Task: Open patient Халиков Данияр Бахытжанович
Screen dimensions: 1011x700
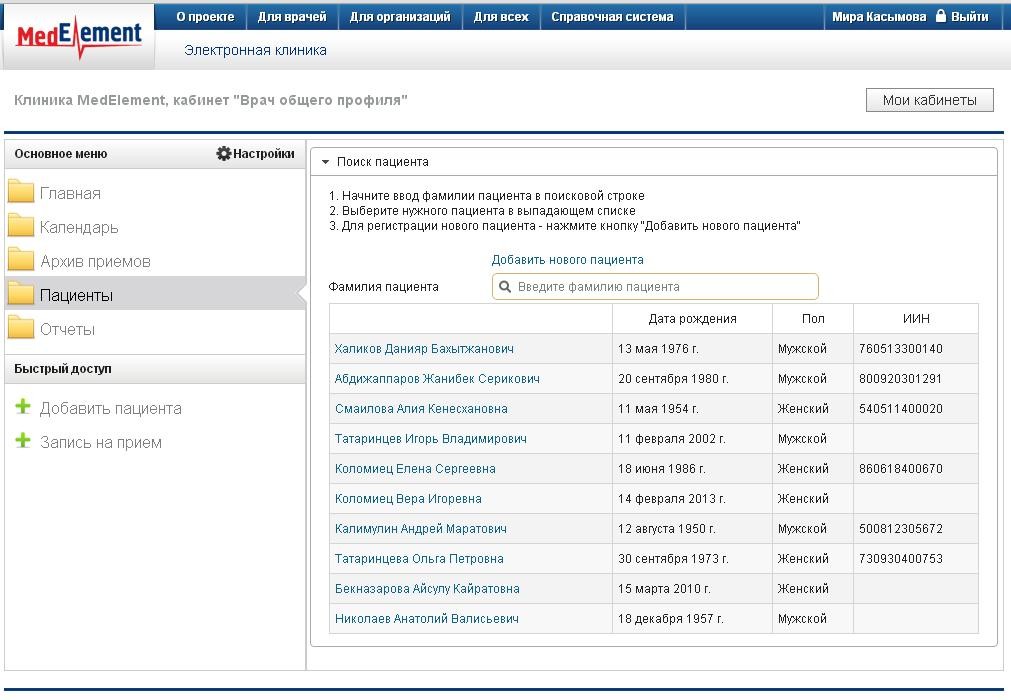Action: (x=424, y=349)
